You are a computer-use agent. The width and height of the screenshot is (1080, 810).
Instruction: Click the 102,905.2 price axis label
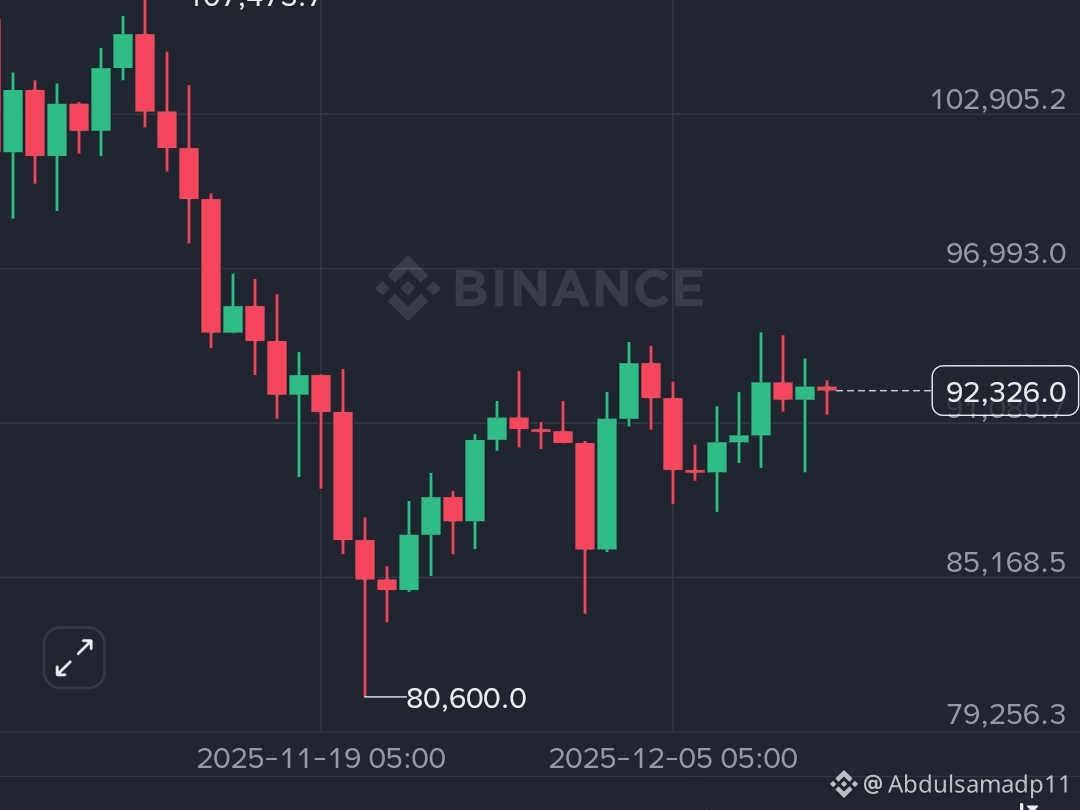pyautogui.click(x=998, y=100)
